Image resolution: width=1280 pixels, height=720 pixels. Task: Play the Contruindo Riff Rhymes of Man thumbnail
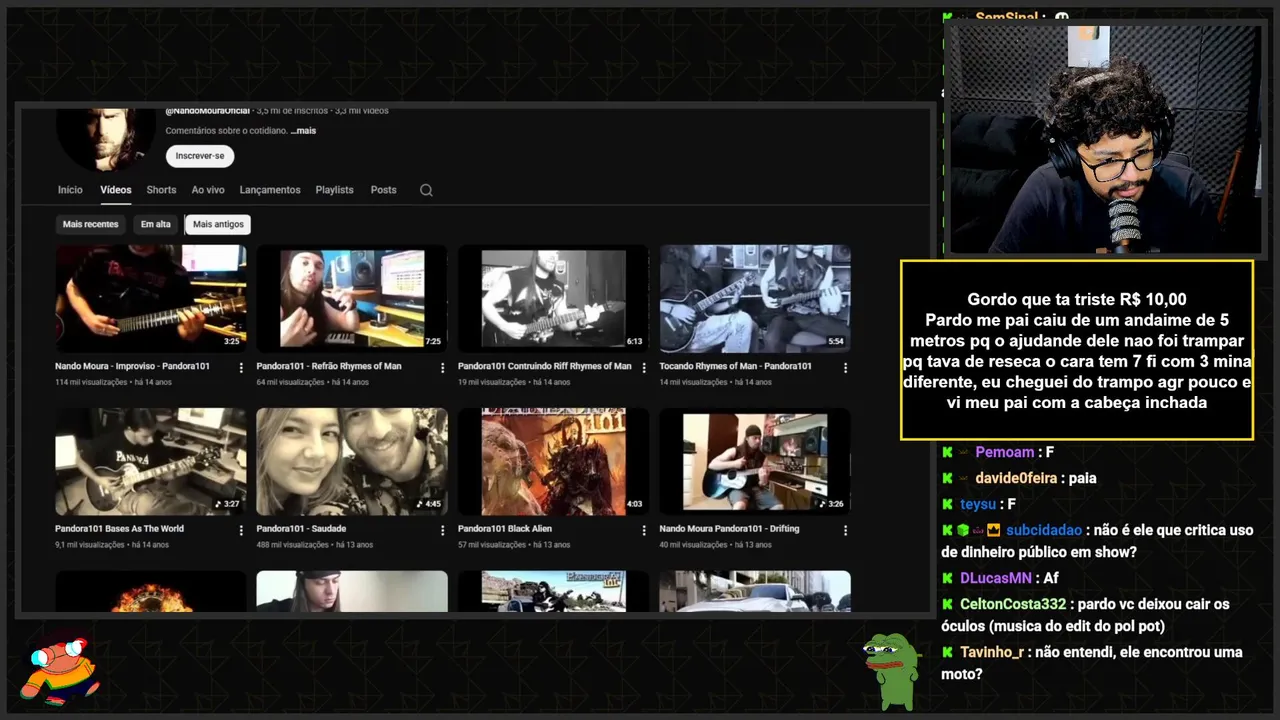point(553,298)
